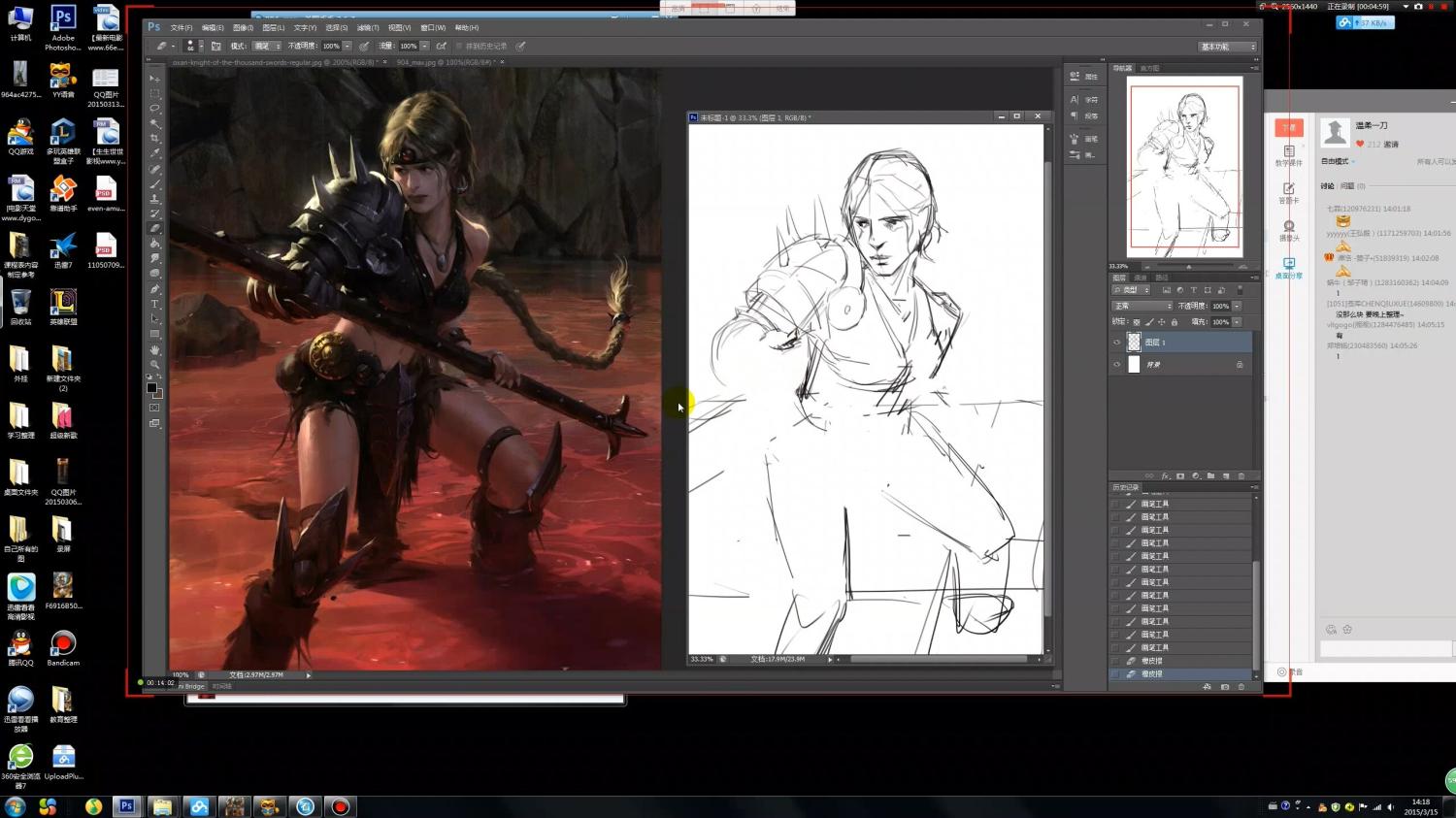Image resolution: width=1456 pixels, height=818 pixels.
Task: Create a new layer group folder icon
Action: pos(1210,476)
